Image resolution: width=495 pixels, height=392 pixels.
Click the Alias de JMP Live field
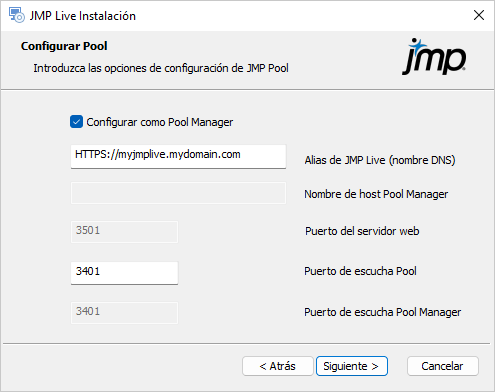point(178,156)
